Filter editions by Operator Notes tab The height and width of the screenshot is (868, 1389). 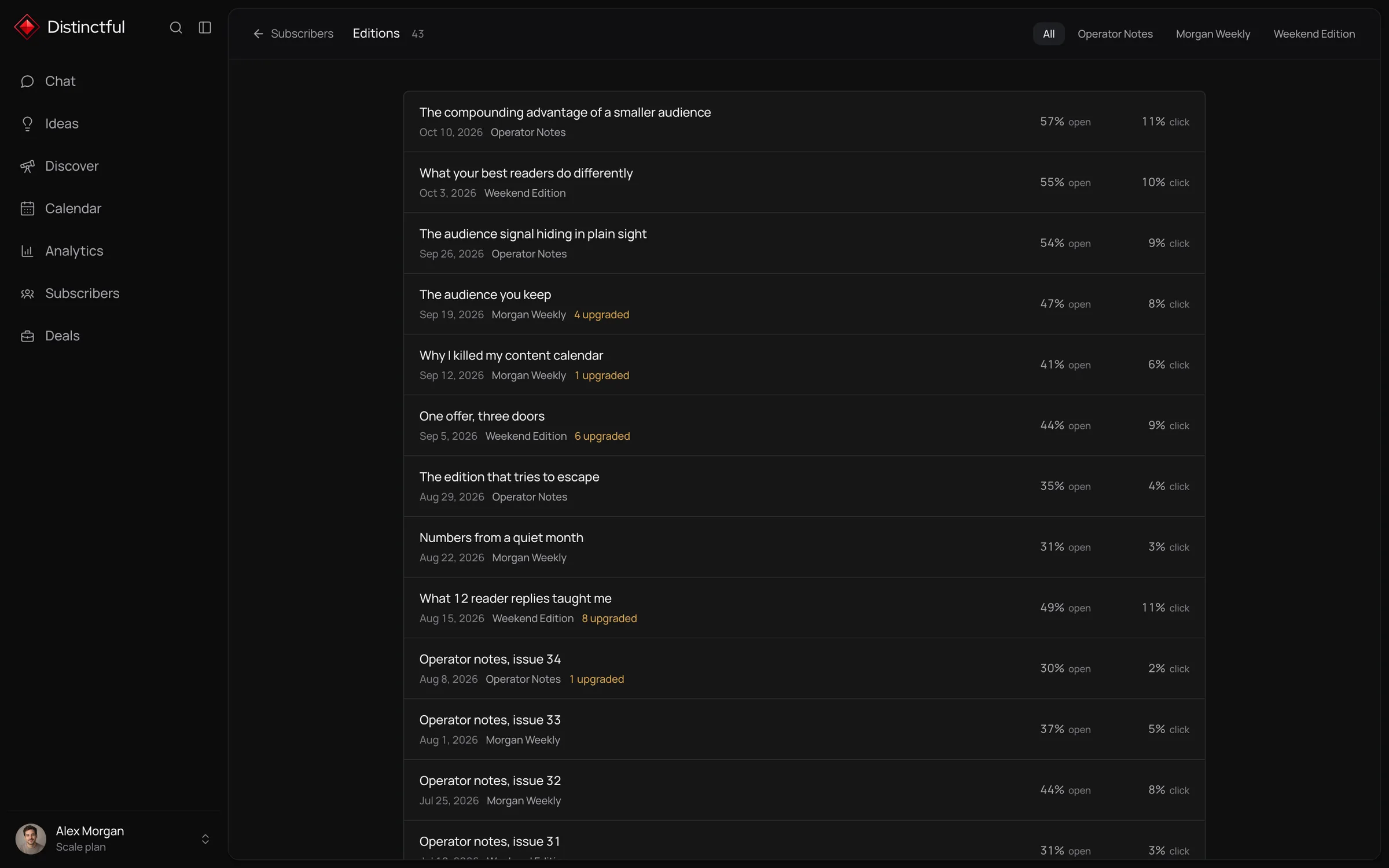(1115, 34)
